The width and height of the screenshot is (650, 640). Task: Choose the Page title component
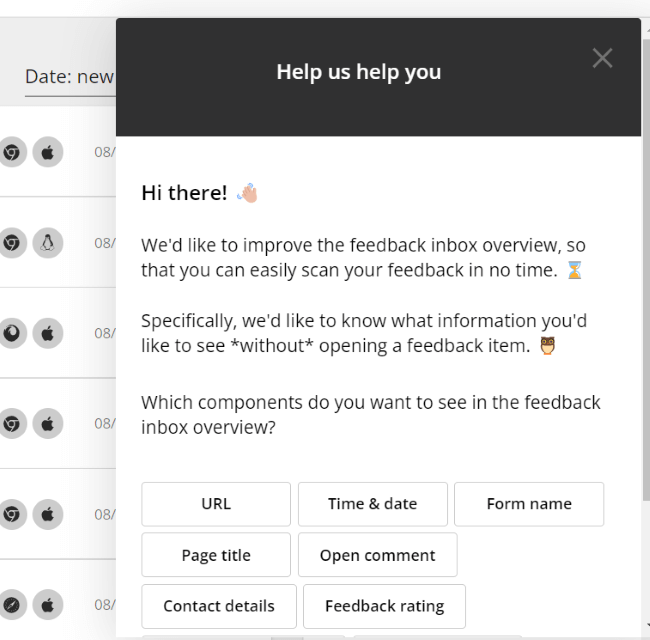[216, 555]
